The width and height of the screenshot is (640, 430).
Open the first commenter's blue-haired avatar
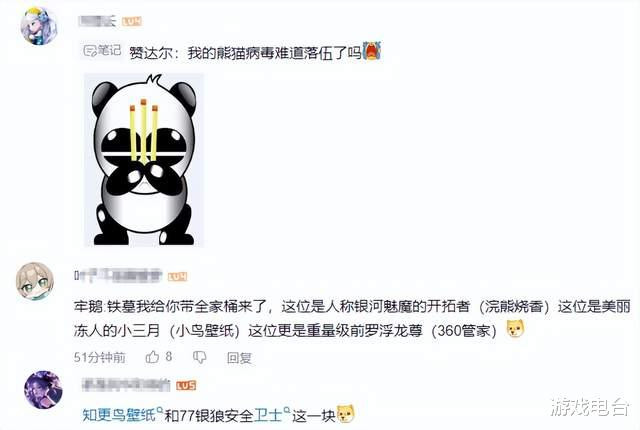click(39, 27)
